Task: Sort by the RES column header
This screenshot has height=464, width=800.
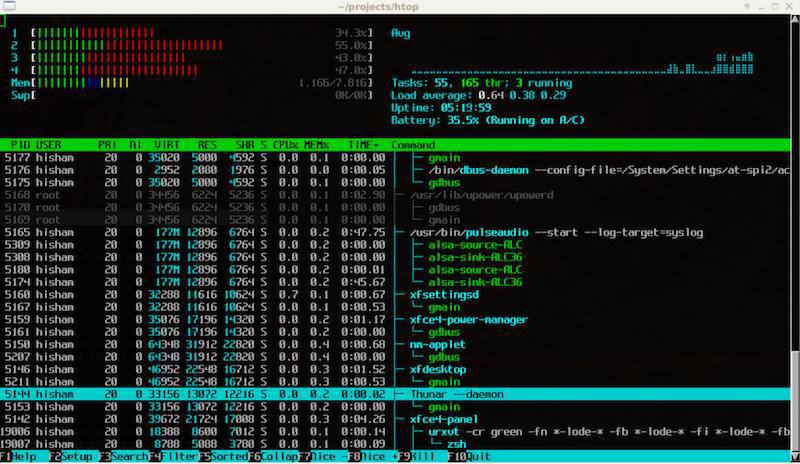Action: point(207,145)
